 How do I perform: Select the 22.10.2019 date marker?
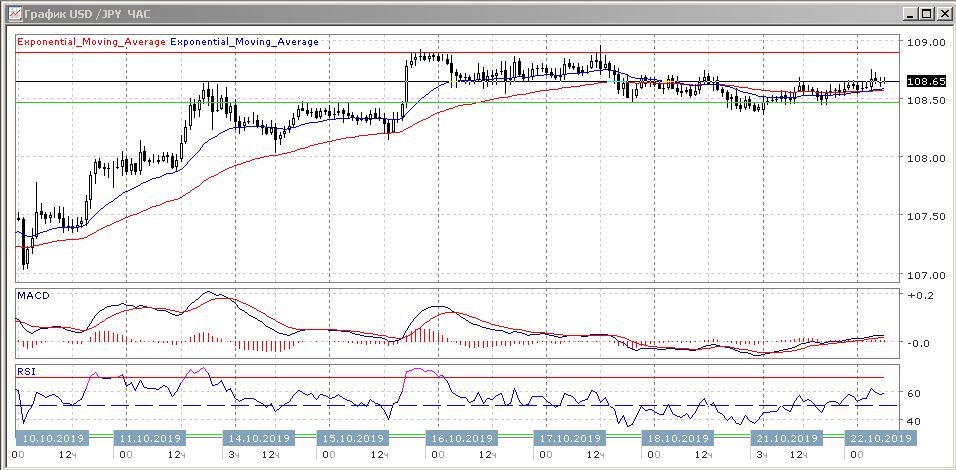[878, 438]
